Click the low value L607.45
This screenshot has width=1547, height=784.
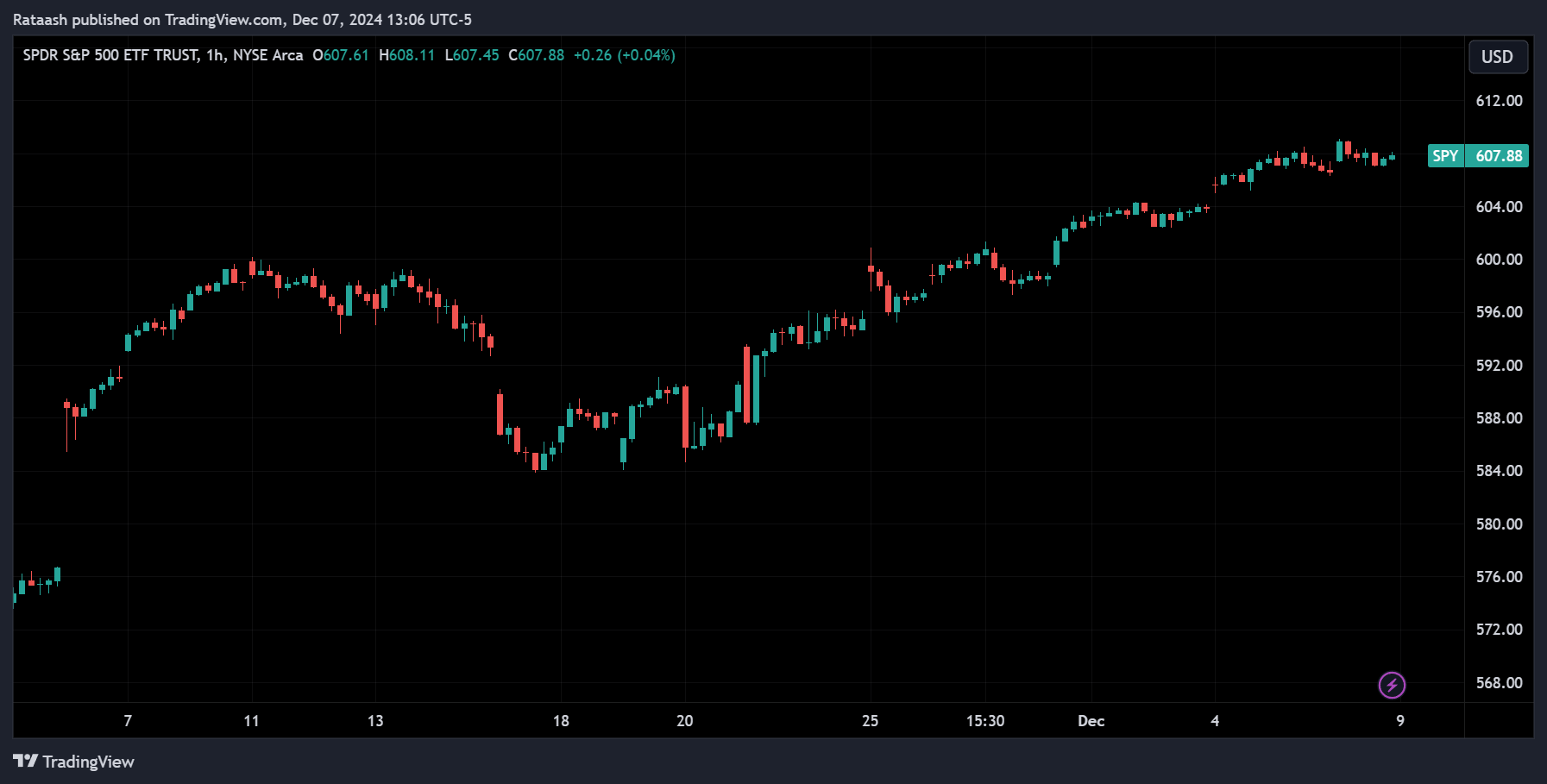coord(472,55)
